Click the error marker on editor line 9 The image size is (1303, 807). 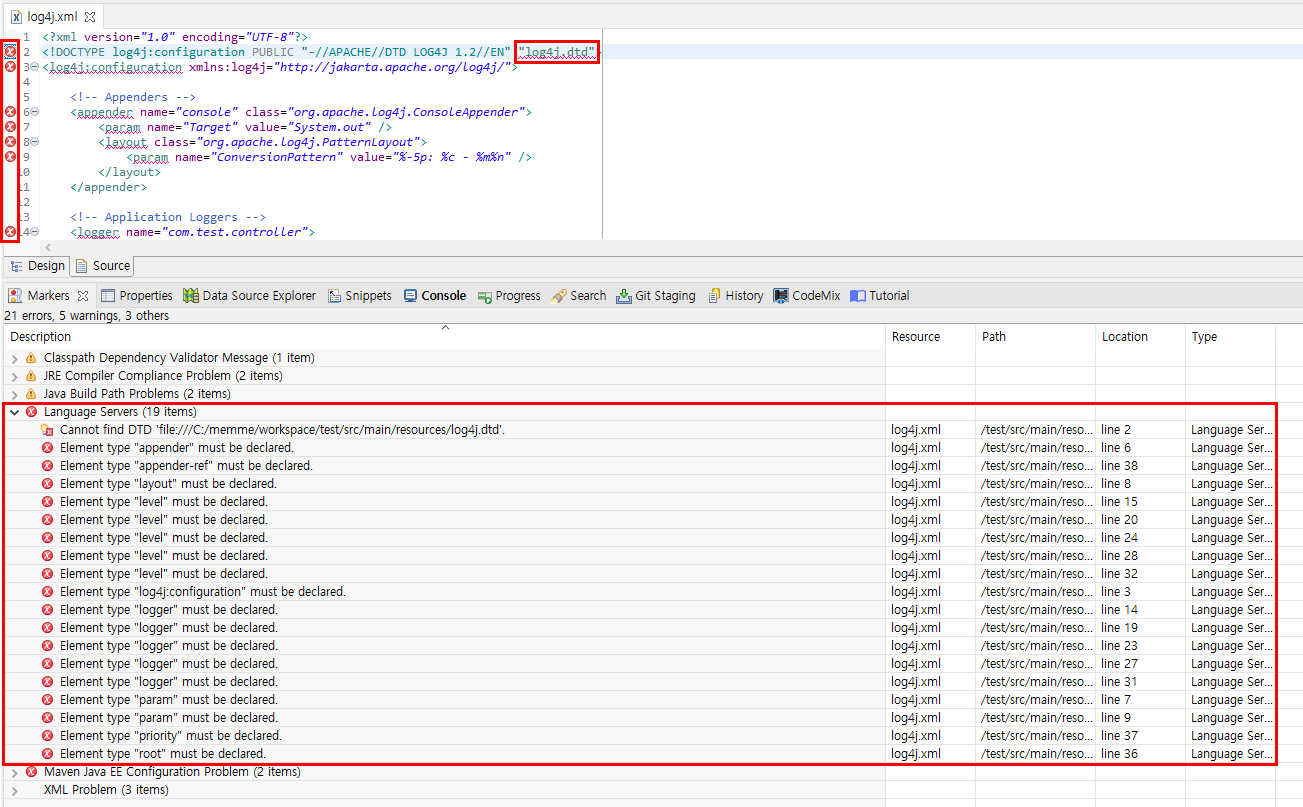point(10,157)
